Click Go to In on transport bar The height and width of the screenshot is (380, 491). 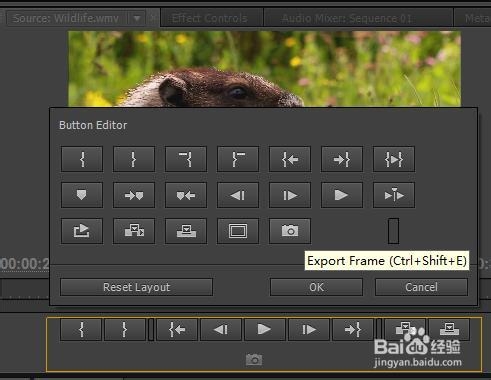pos(177,329)
